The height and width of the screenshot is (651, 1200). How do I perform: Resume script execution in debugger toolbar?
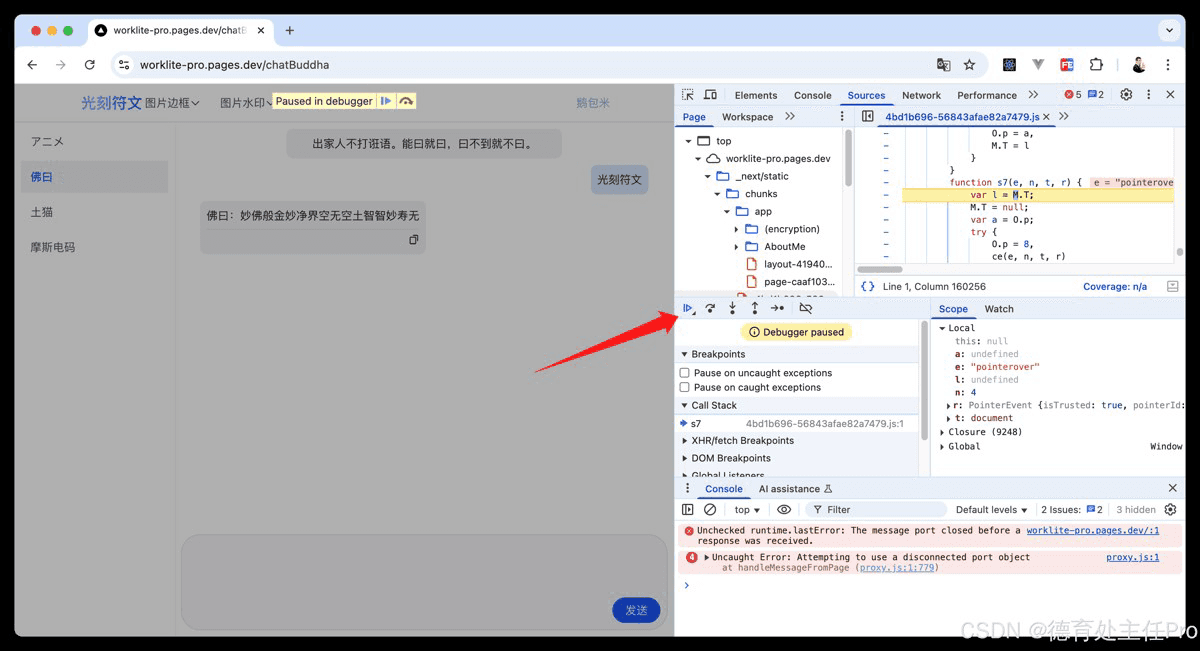point(688,308)
